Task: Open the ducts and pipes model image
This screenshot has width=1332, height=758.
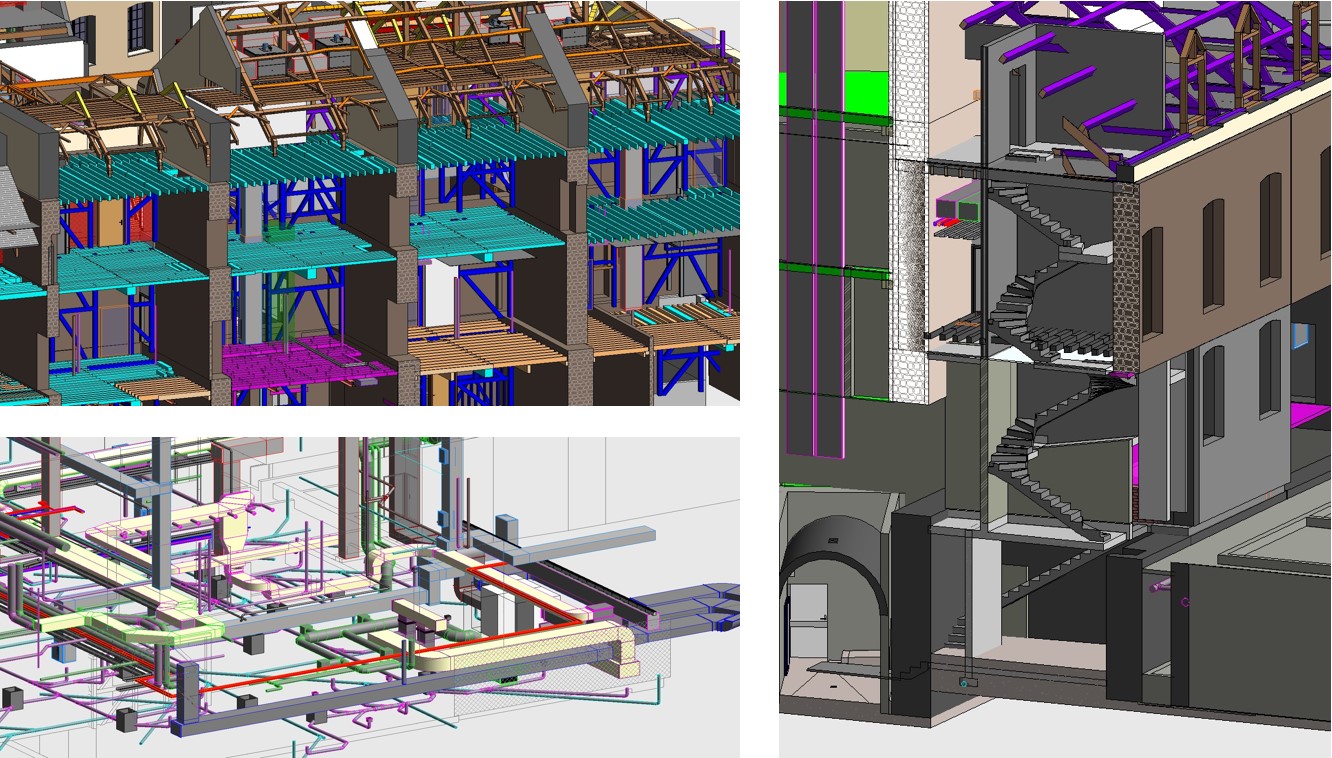Action: click(369, 596)
